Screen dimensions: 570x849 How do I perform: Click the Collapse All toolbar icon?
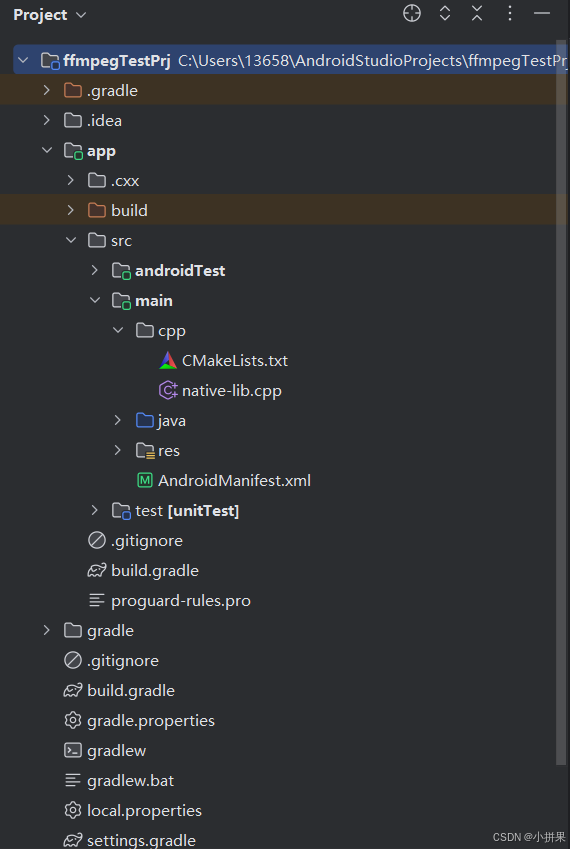pyautogui.click(x=477, y=14)
